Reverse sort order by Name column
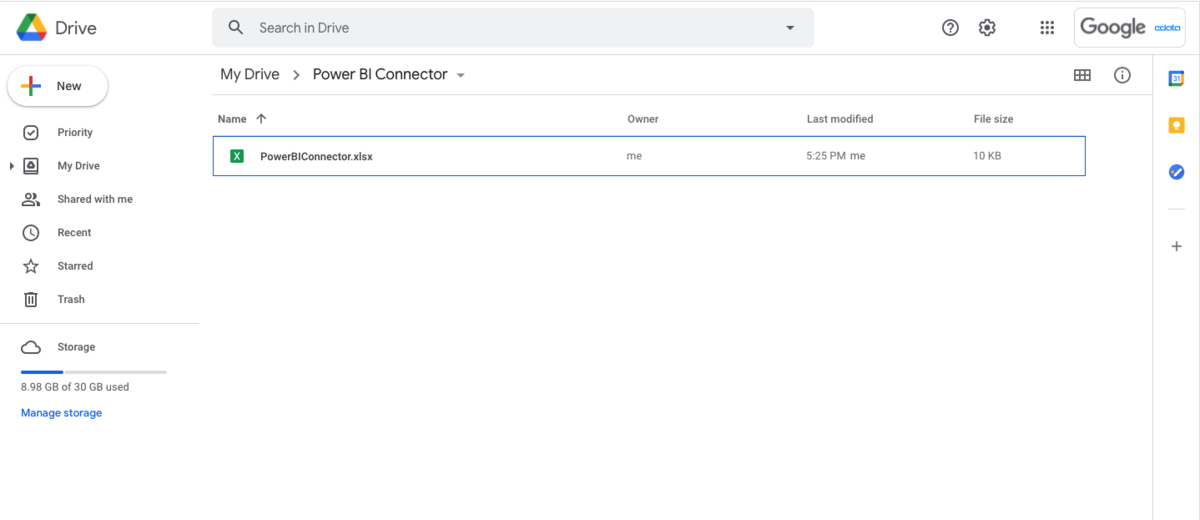This screenshot has width=1200, height=520. (x=261, y=119)
